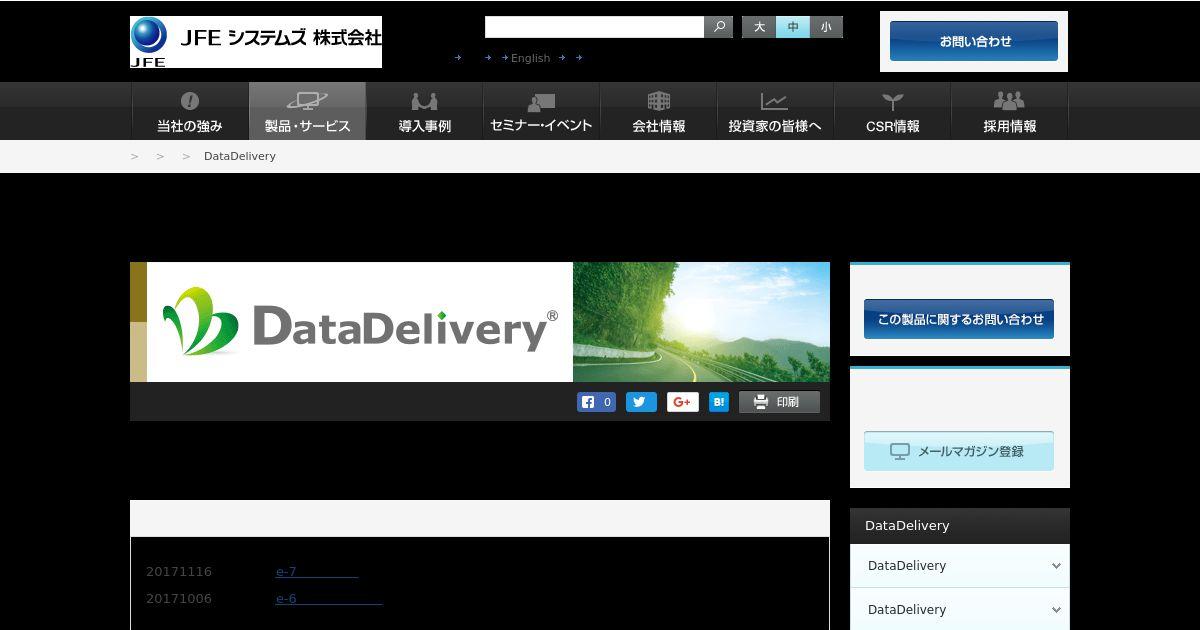Open the 製品・サービス menu
This screenshot has height=630, width=1200.
click(x=307, y=111)
